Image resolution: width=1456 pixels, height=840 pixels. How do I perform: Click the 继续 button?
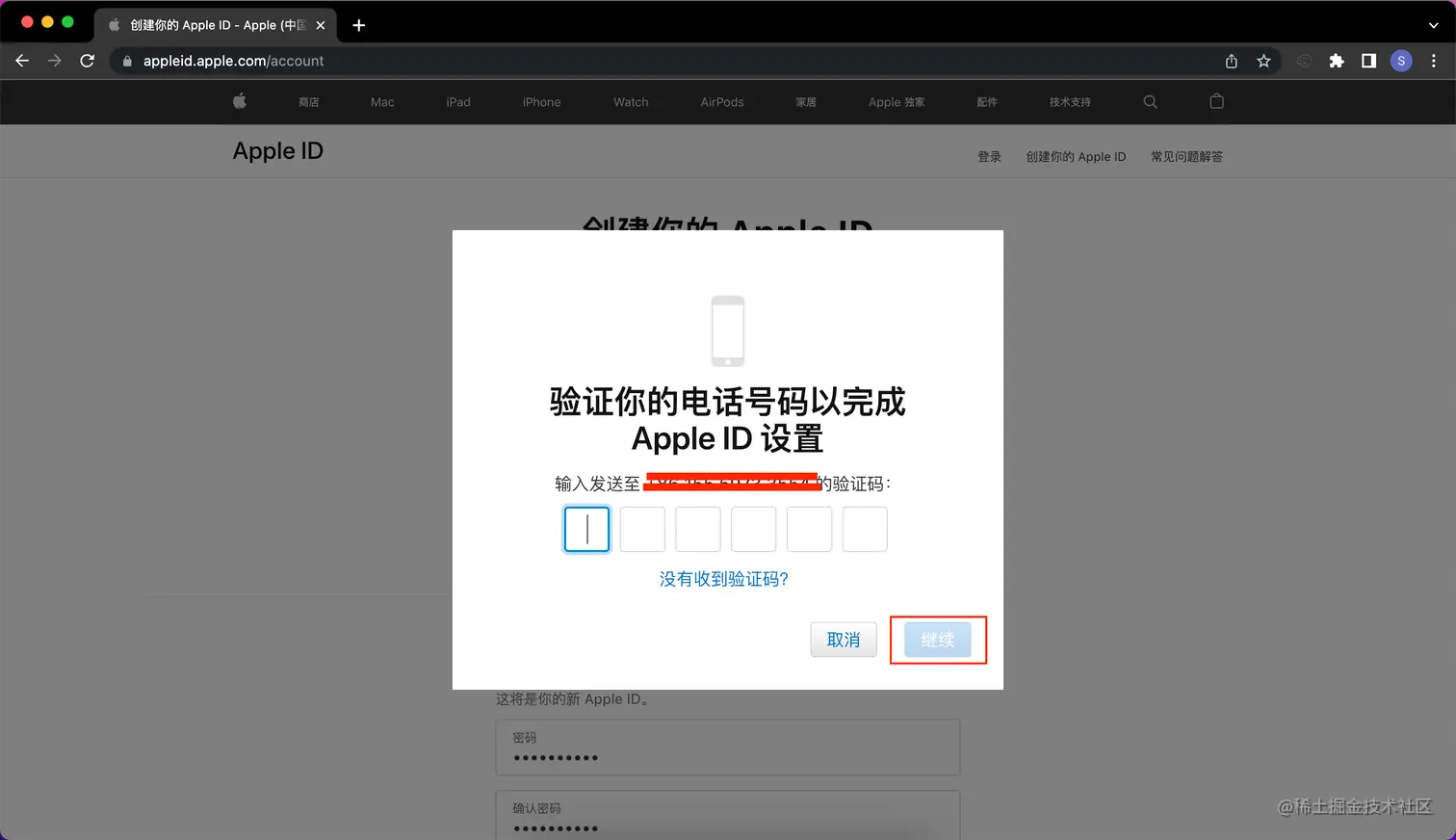[x=938, y=640]
